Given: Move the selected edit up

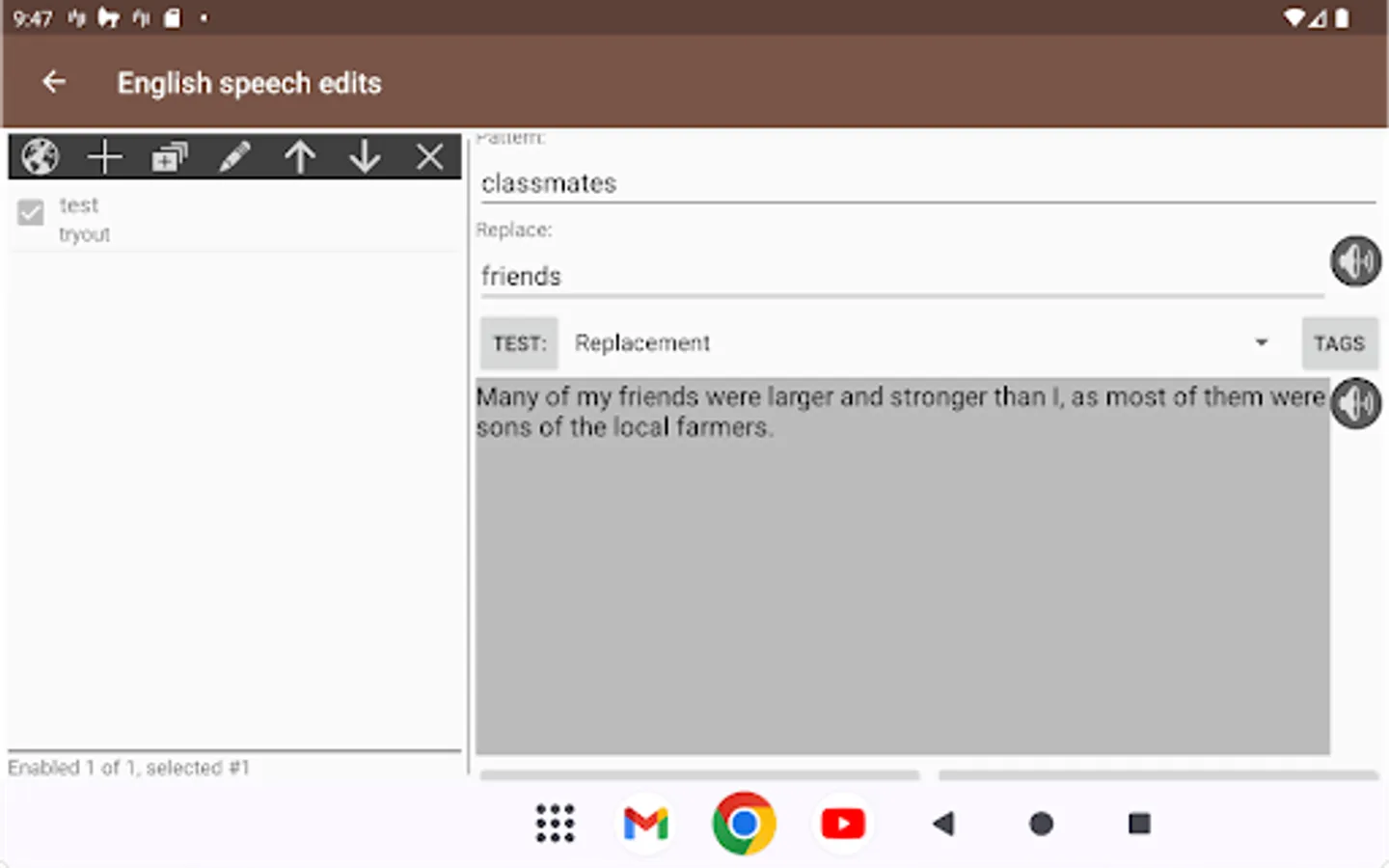Looking at the screenshot, I should pyautogui.click(x=300, y=156).
